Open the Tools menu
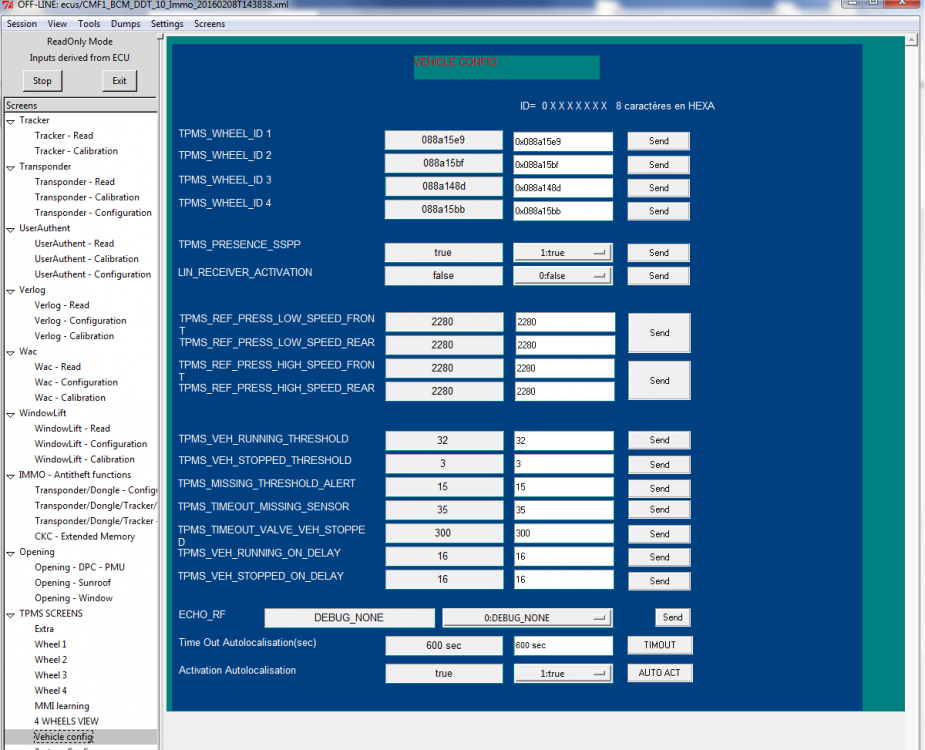The height and width of the screenshot is (750, 925). [x=89, y=24]
